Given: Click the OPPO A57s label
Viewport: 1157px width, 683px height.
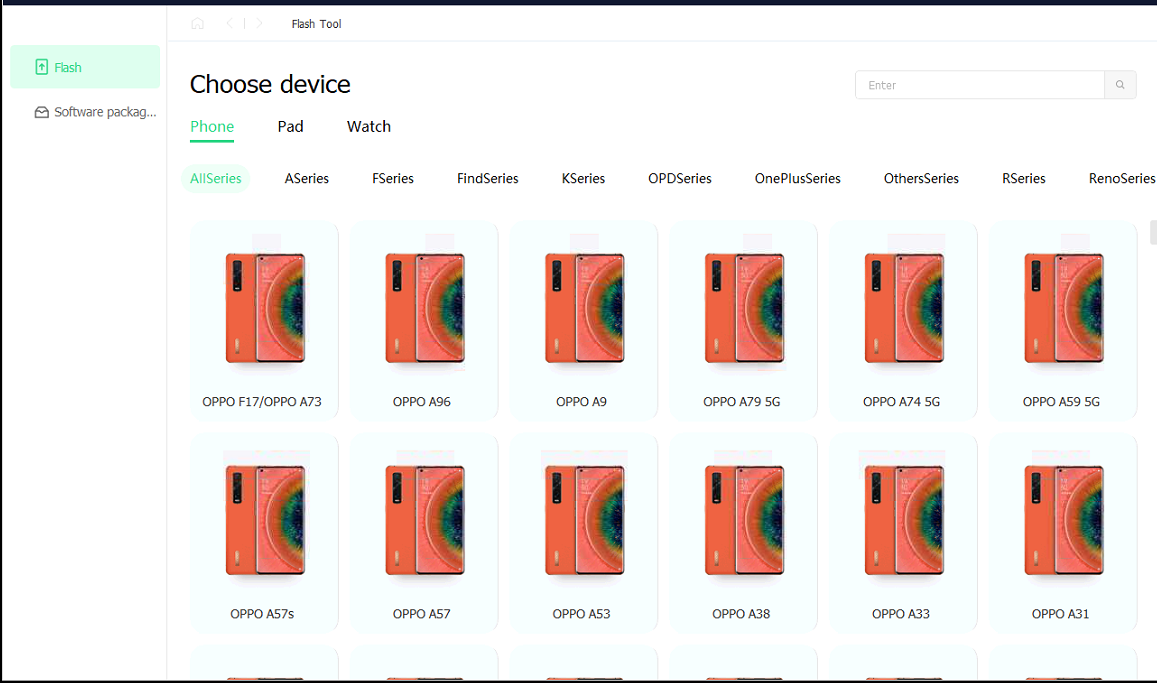Looking at the screenshot, I should coord(262,614).
